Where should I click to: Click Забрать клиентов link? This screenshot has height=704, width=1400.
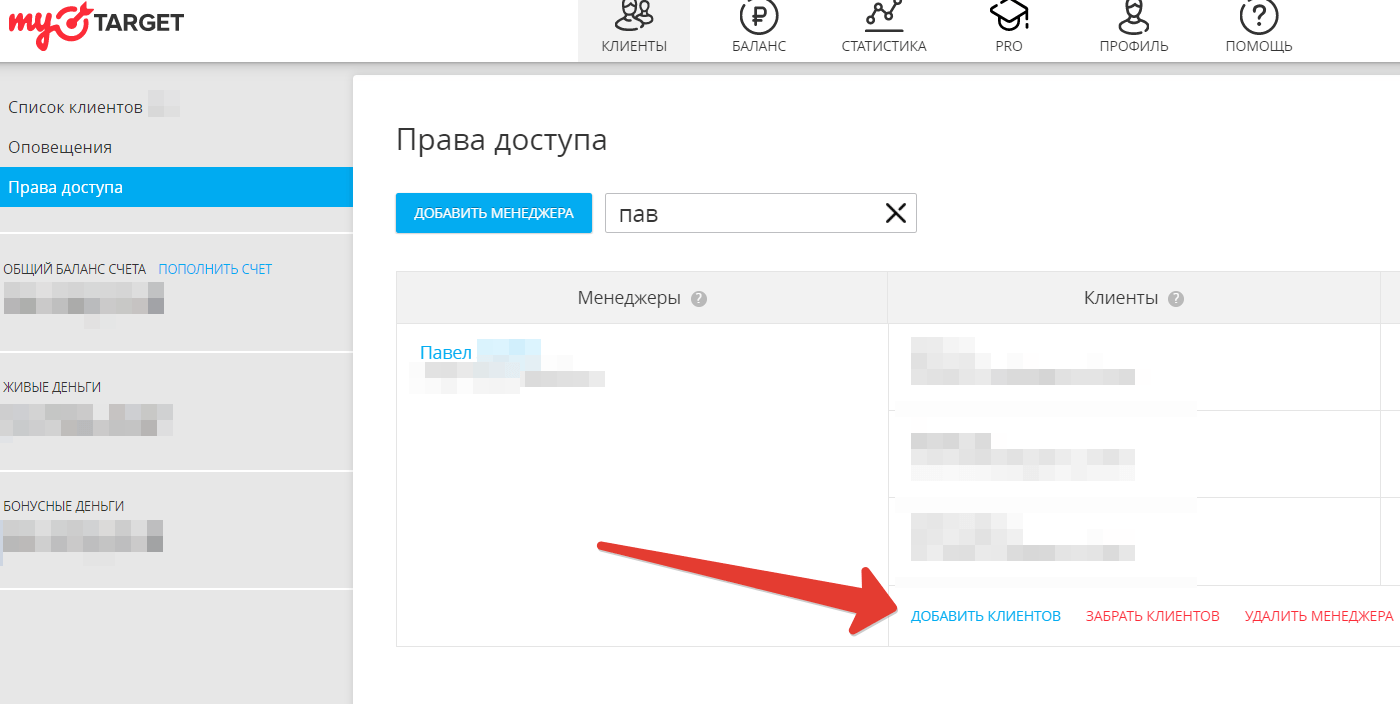(x=1153, y=616)
